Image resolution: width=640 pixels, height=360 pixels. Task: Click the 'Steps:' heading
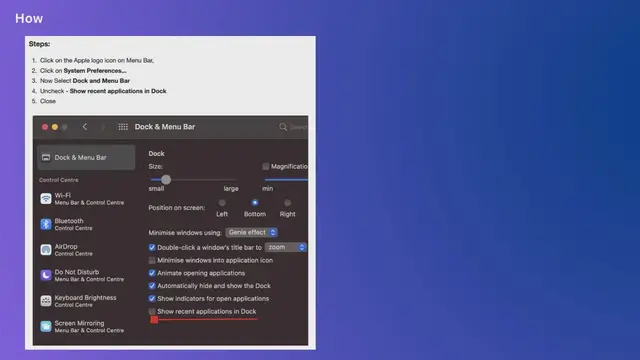(x=40, y=44)
